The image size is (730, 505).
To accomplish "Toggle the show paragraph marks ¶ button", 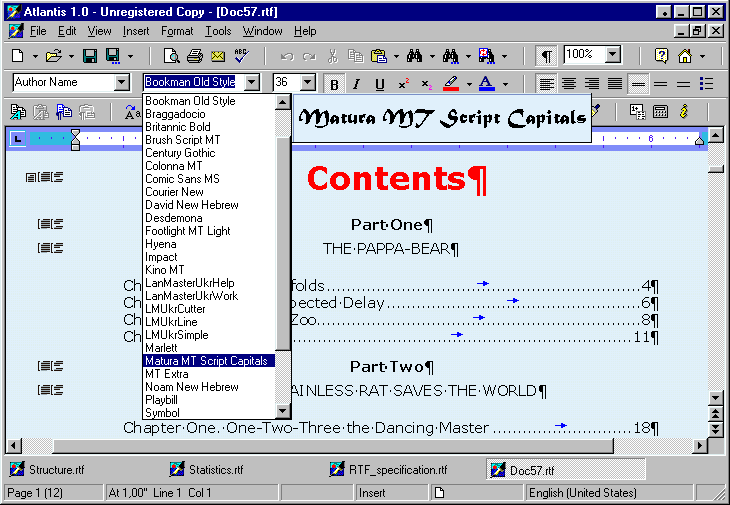I will 547,56.
